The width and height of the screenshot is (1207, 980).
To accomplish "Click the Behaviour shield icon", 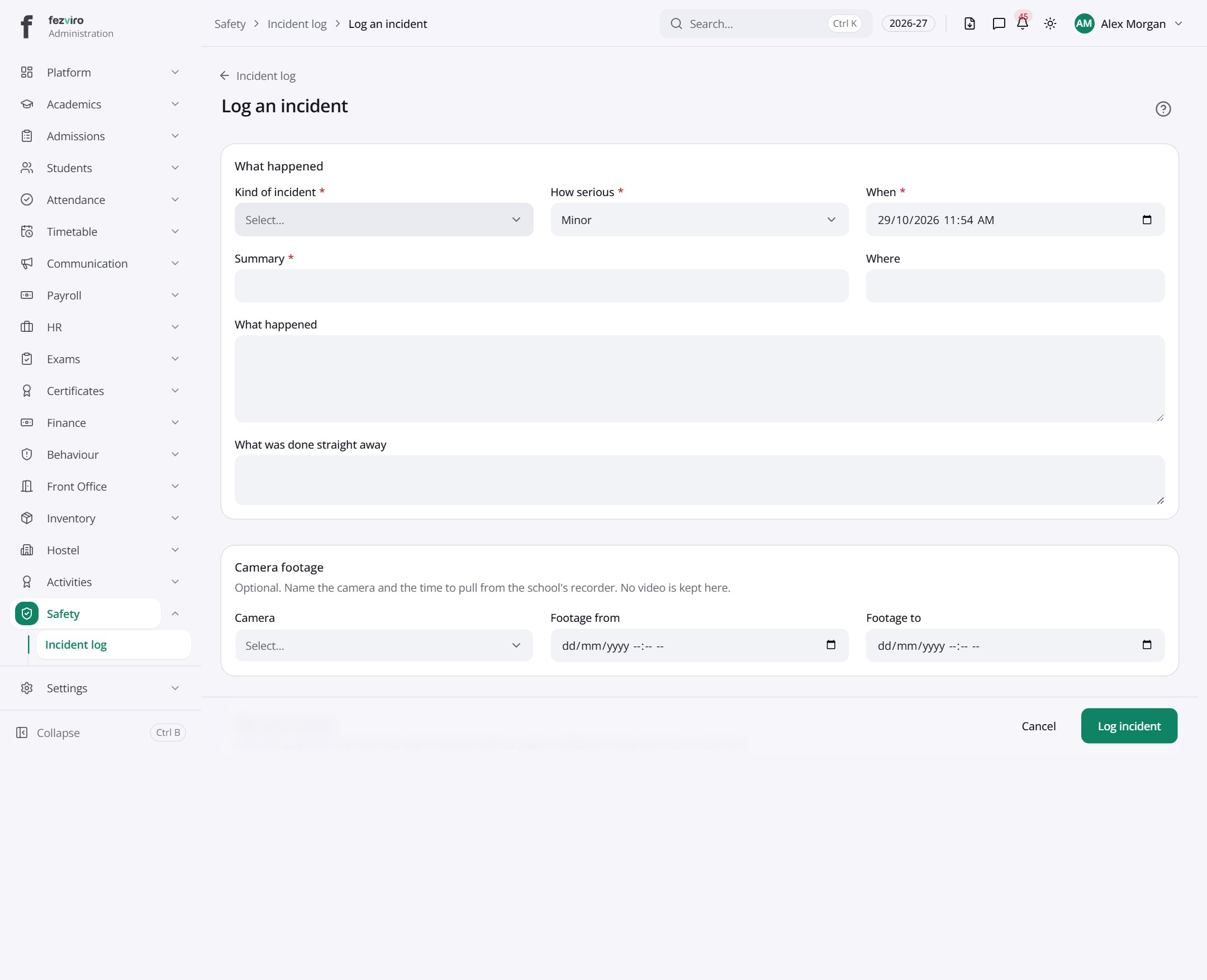I will pyautogui.click(x=26, y=454).
